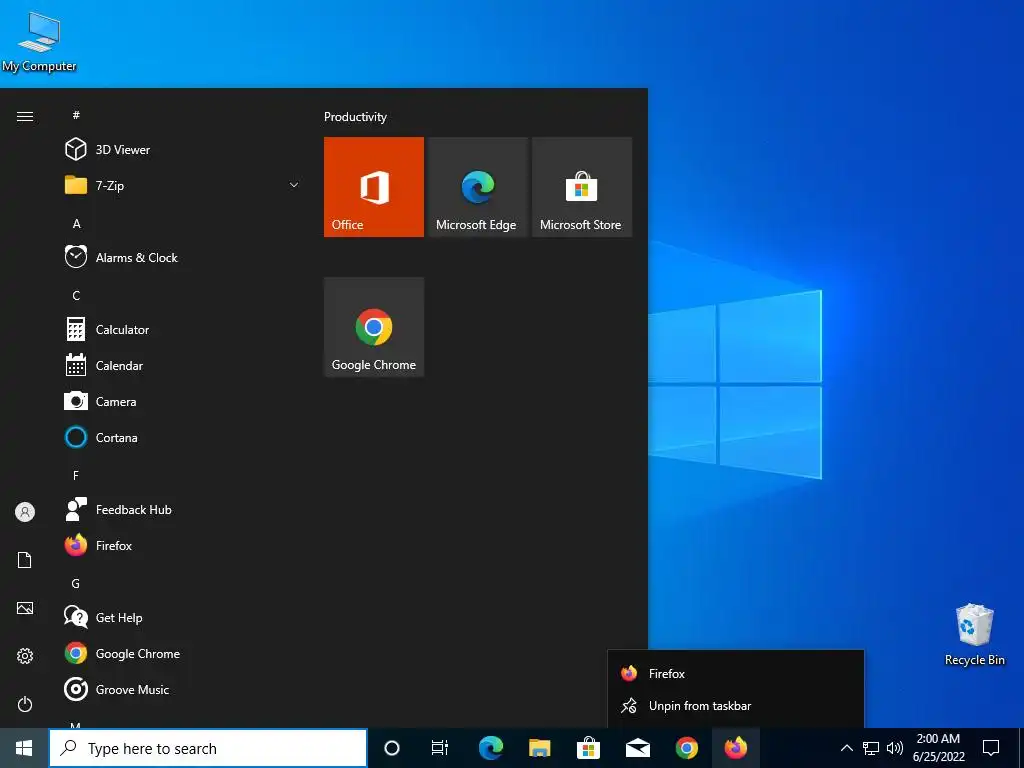Expand the 7-Zip folder chevron
Viewport: 1024px width, 768px height.
tap(294, 185)
